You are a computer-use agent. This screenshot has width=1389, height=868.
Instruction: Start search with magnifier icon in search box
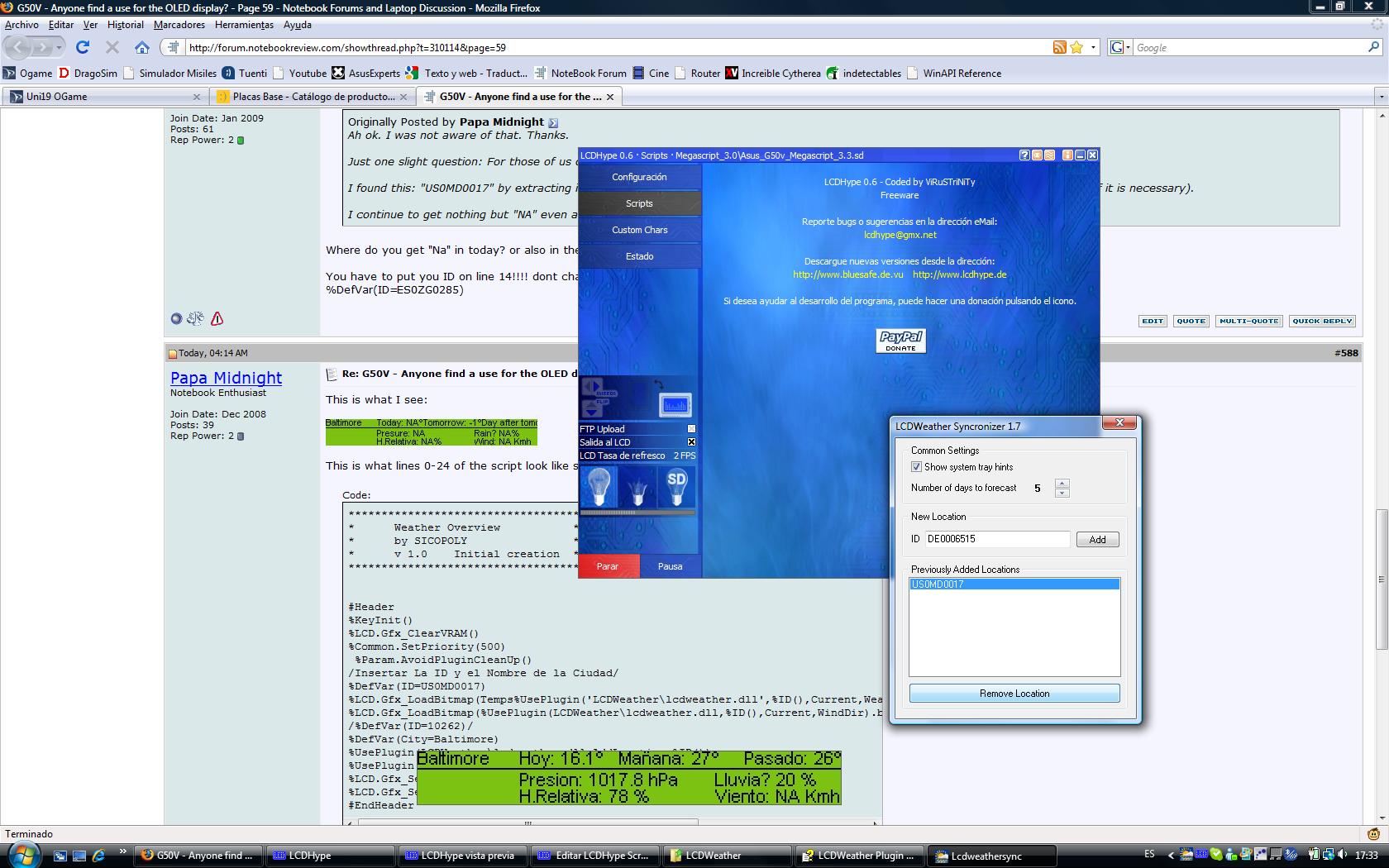click(1373, 47)
